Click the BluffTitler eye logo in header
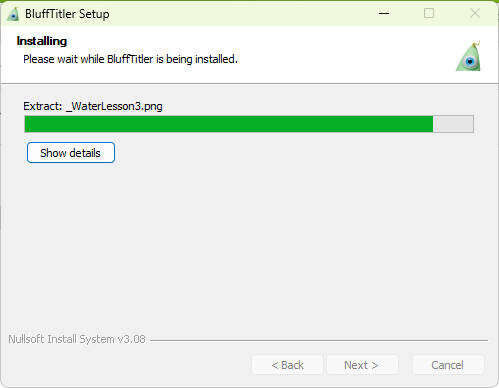Image resolution: width=499 pixels, height=388 pixels. [x=469, y=56]
